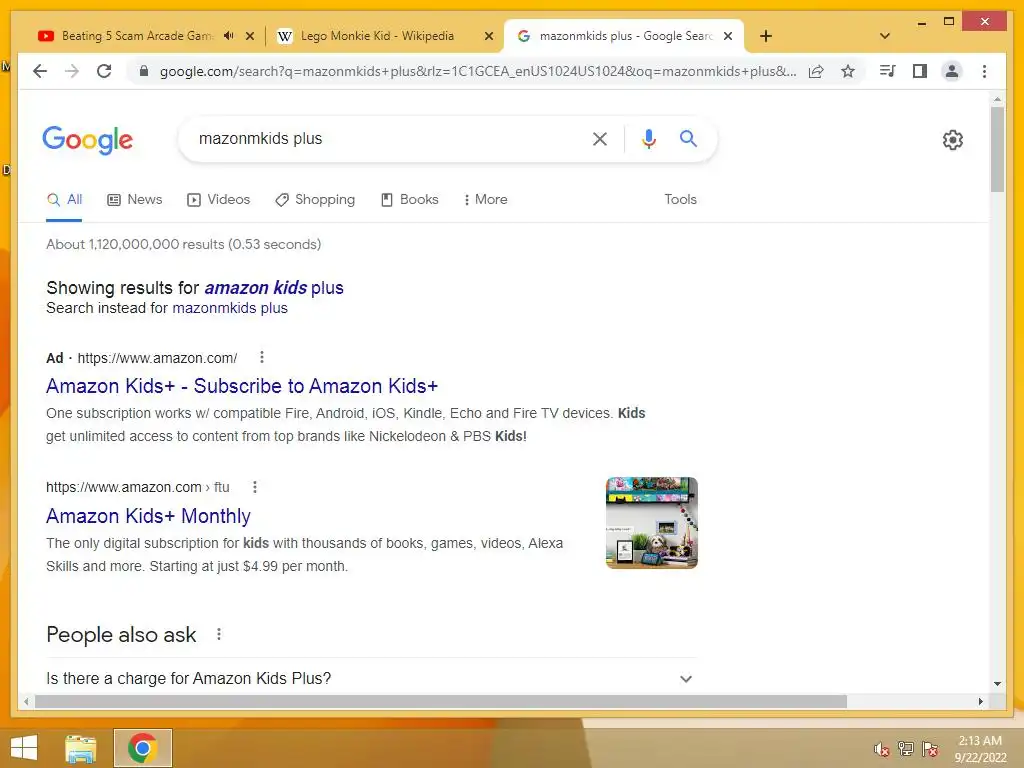This screenshot has width=1024, height=768.
Task: Open File Explorer from the taskbar
Action: tap(80, 748)
